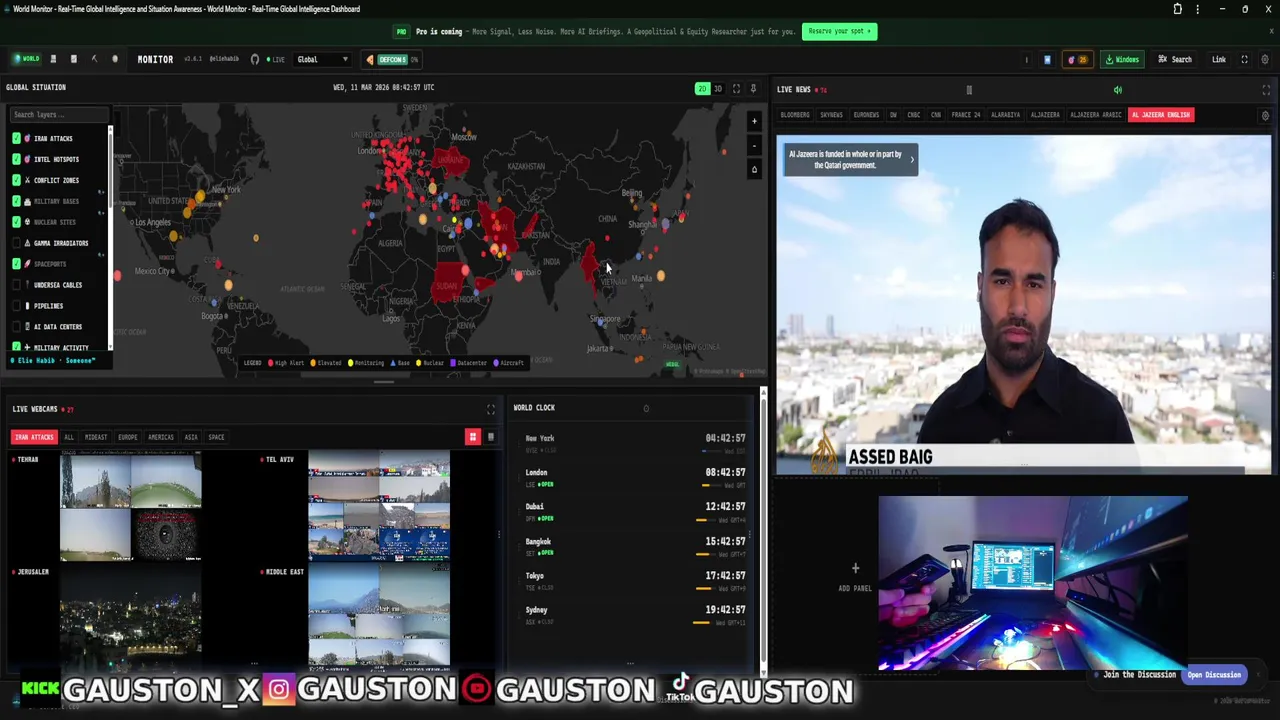Expand Live News panel to fullscreen
Image resolution: width=1280 pixels, height=720 pixels.
[x=1266, y=90]
